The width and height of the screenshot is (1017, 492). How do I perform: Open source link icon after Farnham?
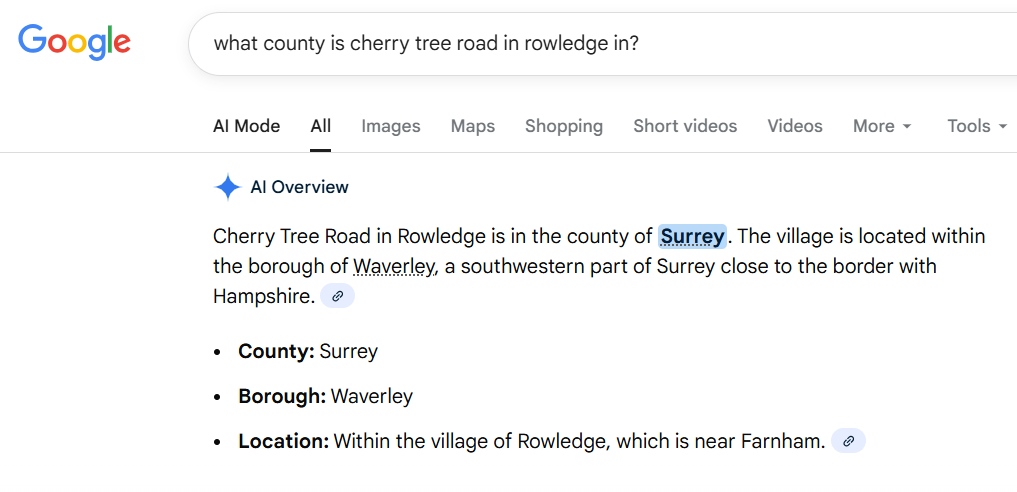pos(848,441)
